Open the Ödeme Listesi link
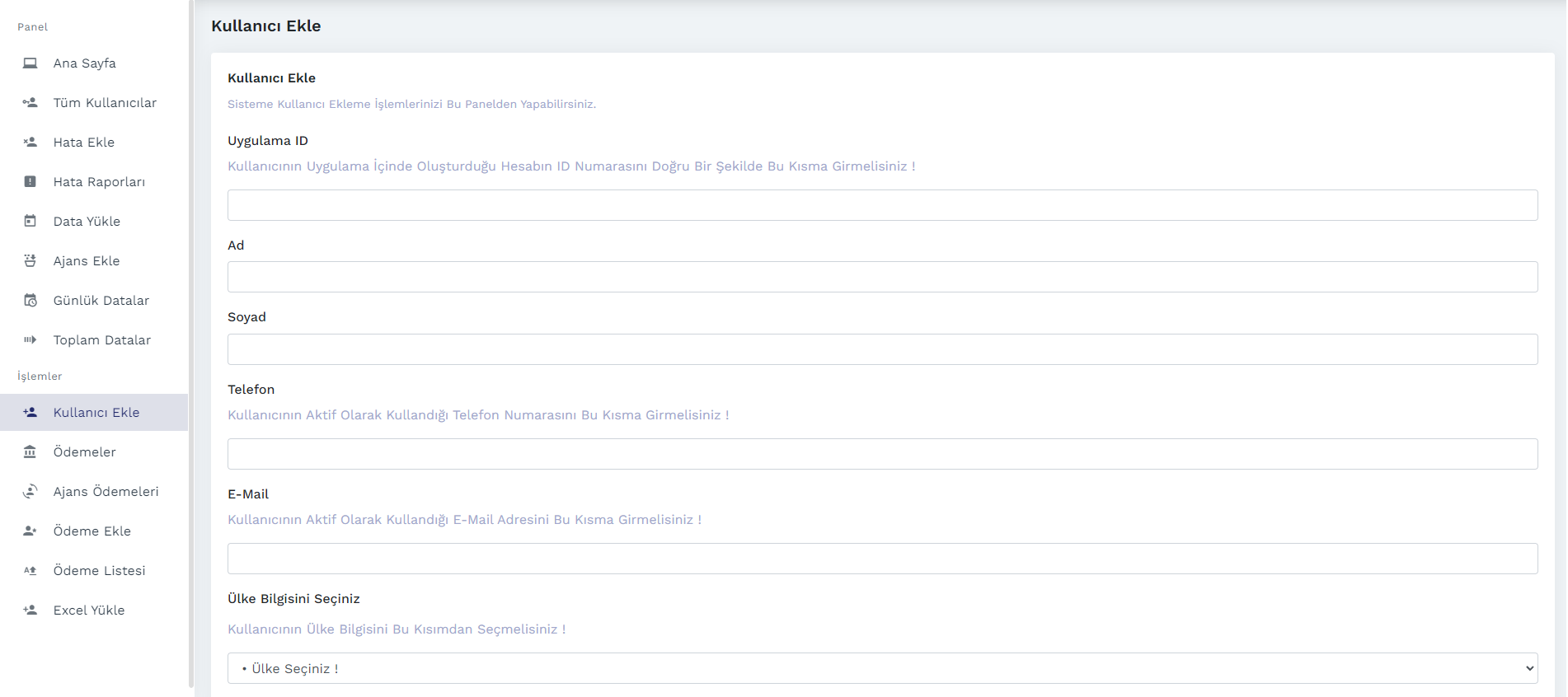Screen dimensions: 1568x697 99,571
